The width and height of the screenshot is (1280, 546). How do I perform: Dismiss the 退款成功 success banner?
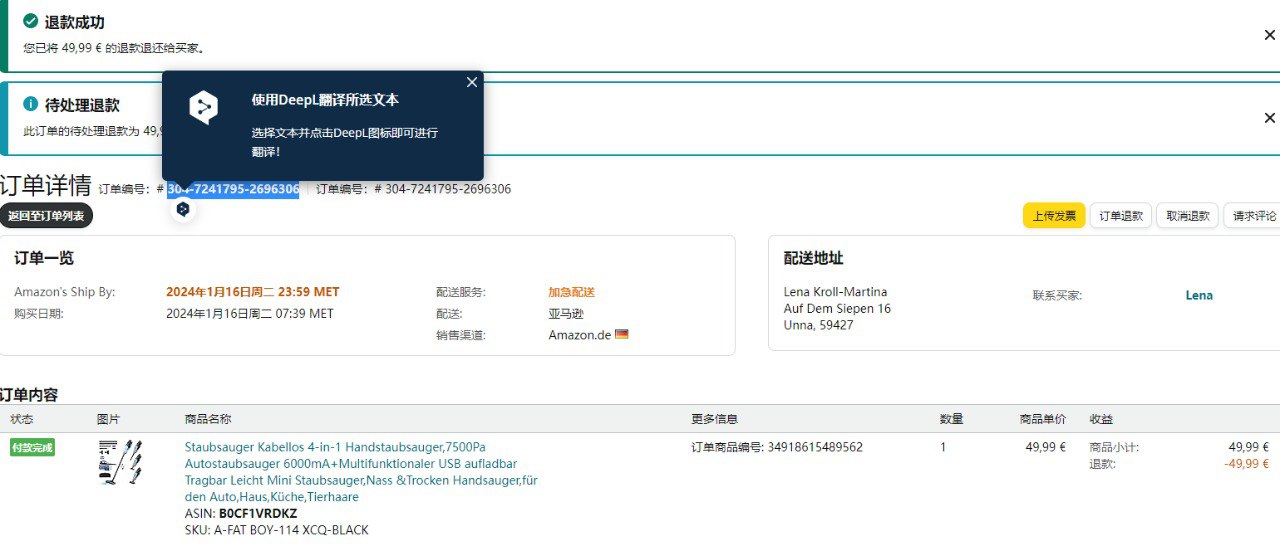click(1269, 35)
